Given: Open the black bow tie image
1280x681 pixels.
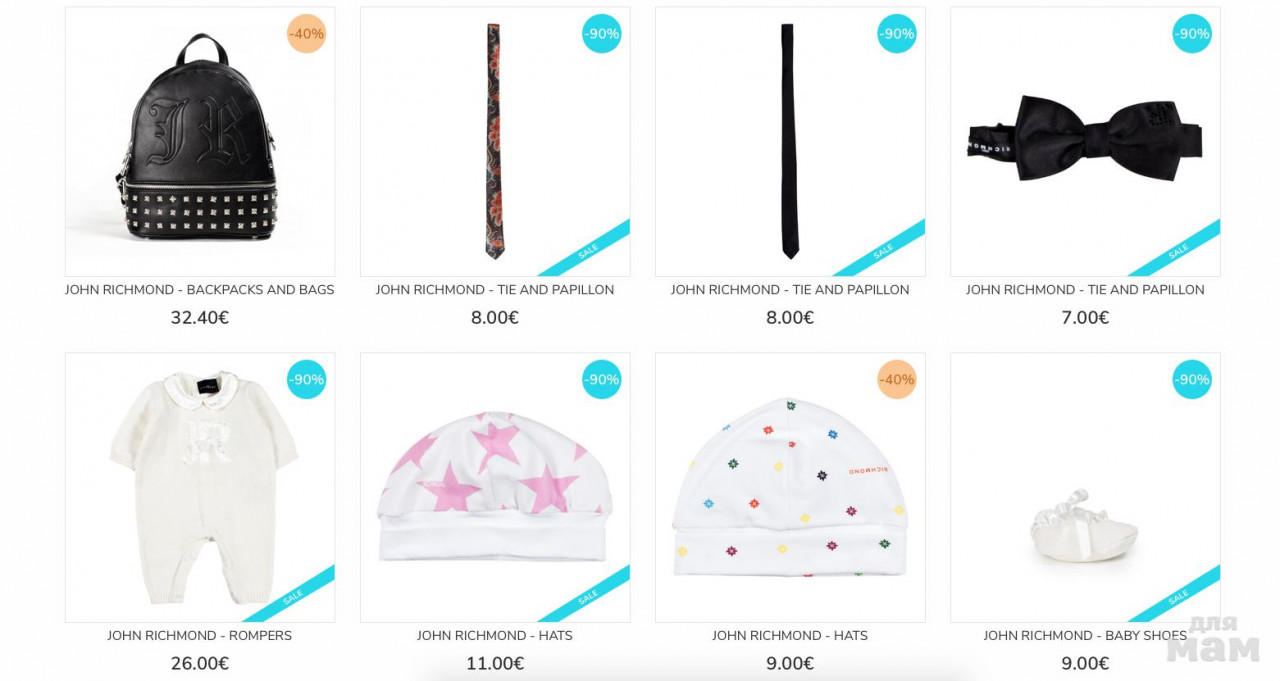Looking at the screenshot, I should click(x=1085, y=142).
